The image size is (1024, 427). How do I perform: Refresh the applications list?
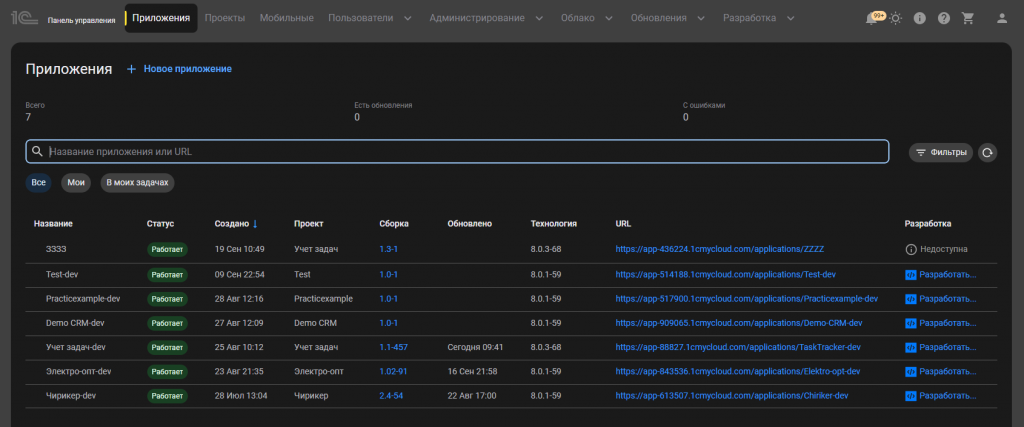coord(987,152)
